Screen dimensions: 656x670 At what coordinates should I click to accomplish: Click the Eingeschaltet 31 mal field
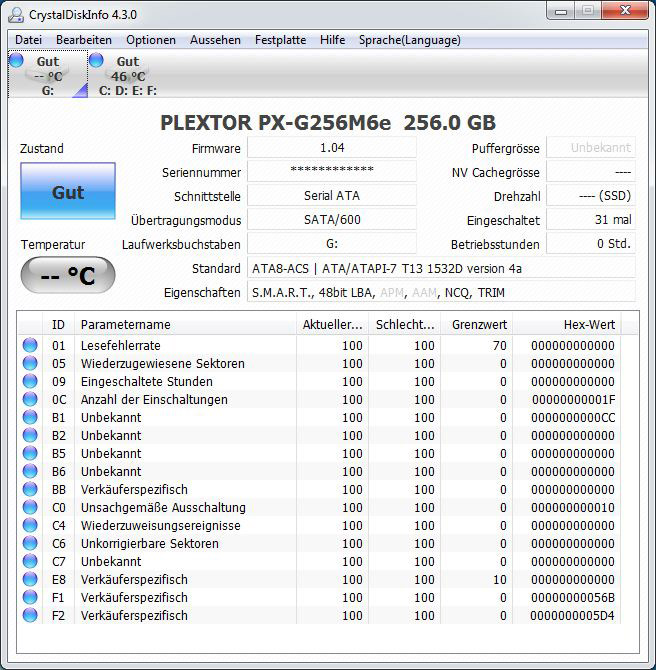(591, 220)
